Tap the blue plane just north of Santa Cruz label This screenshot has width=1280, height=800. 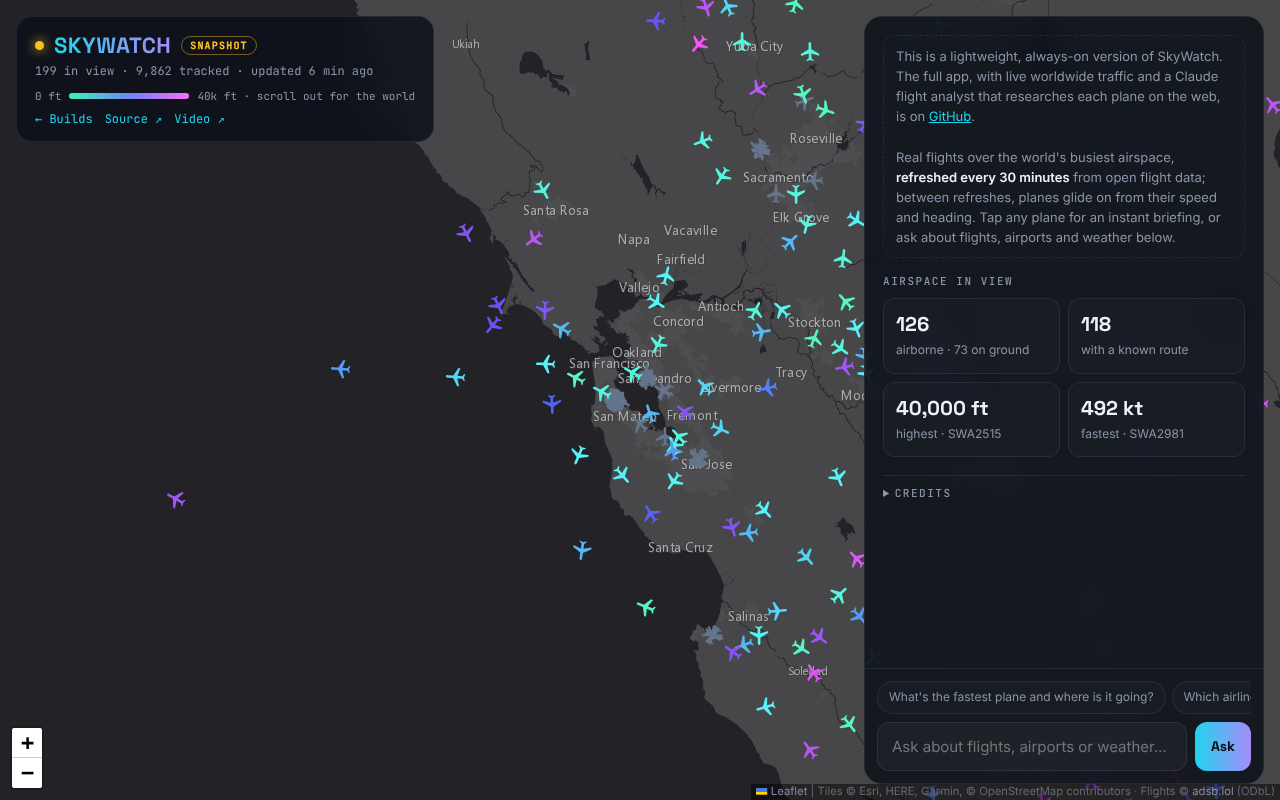(x=651, y=514)
